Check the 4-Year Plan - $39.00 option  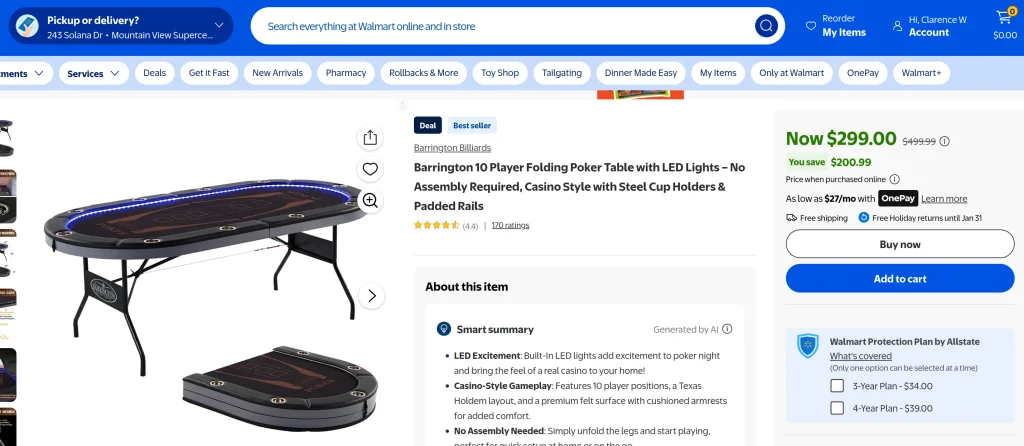point(837,408)
